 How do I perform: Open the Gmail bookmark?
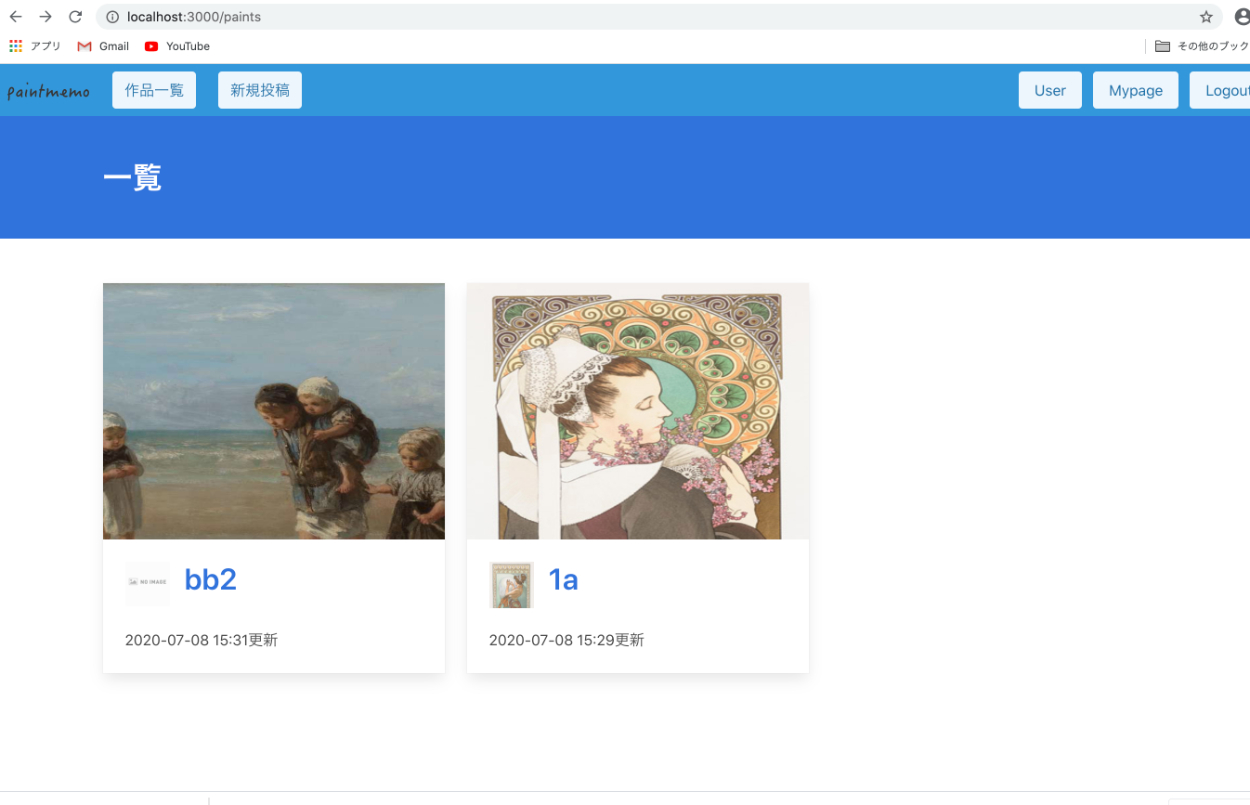103,46
